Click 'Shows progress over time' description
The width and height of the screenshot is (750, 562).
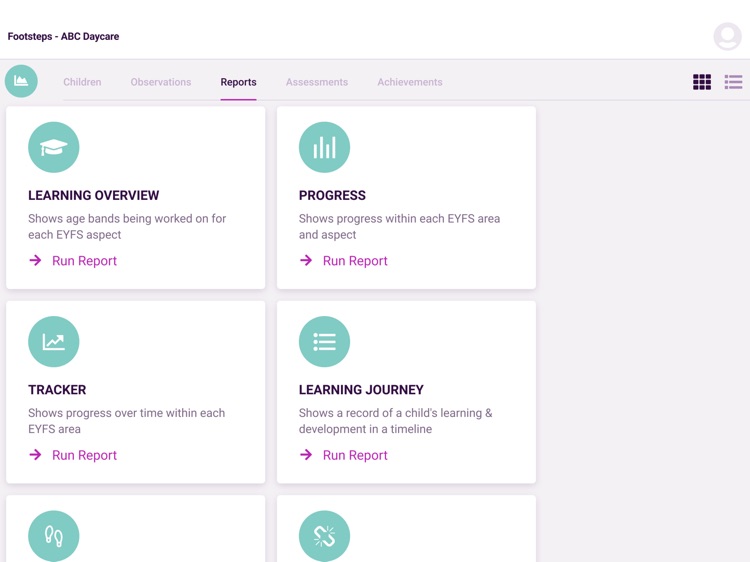(x=126, y=420)
